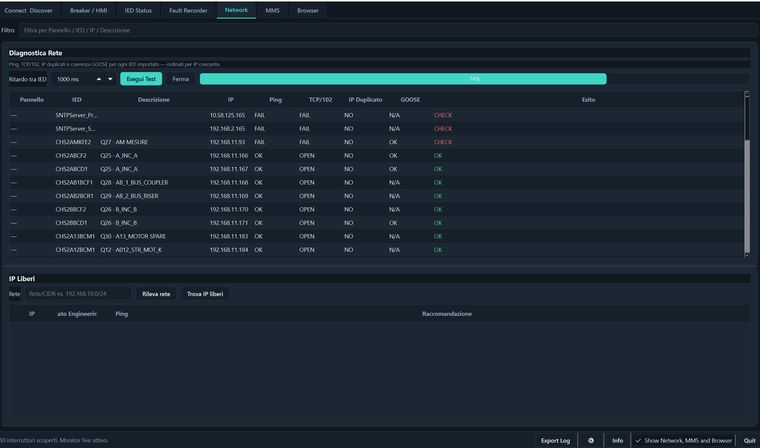Select the Network tab
760x448 pixels.
pyautogui.click(x=236, y=10)
